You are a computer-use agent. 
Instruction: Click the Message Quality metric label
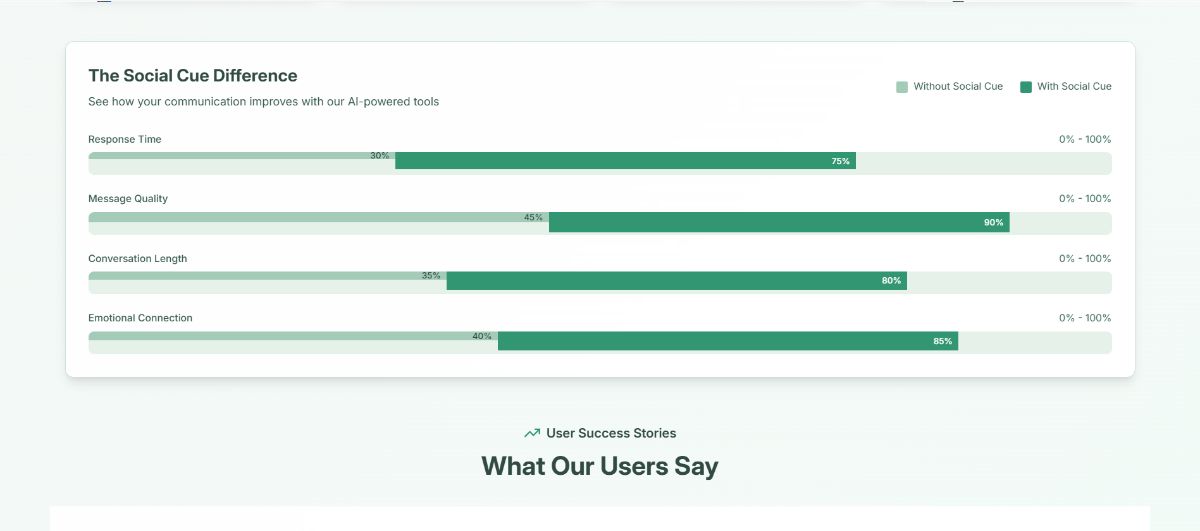pos(128,199)
